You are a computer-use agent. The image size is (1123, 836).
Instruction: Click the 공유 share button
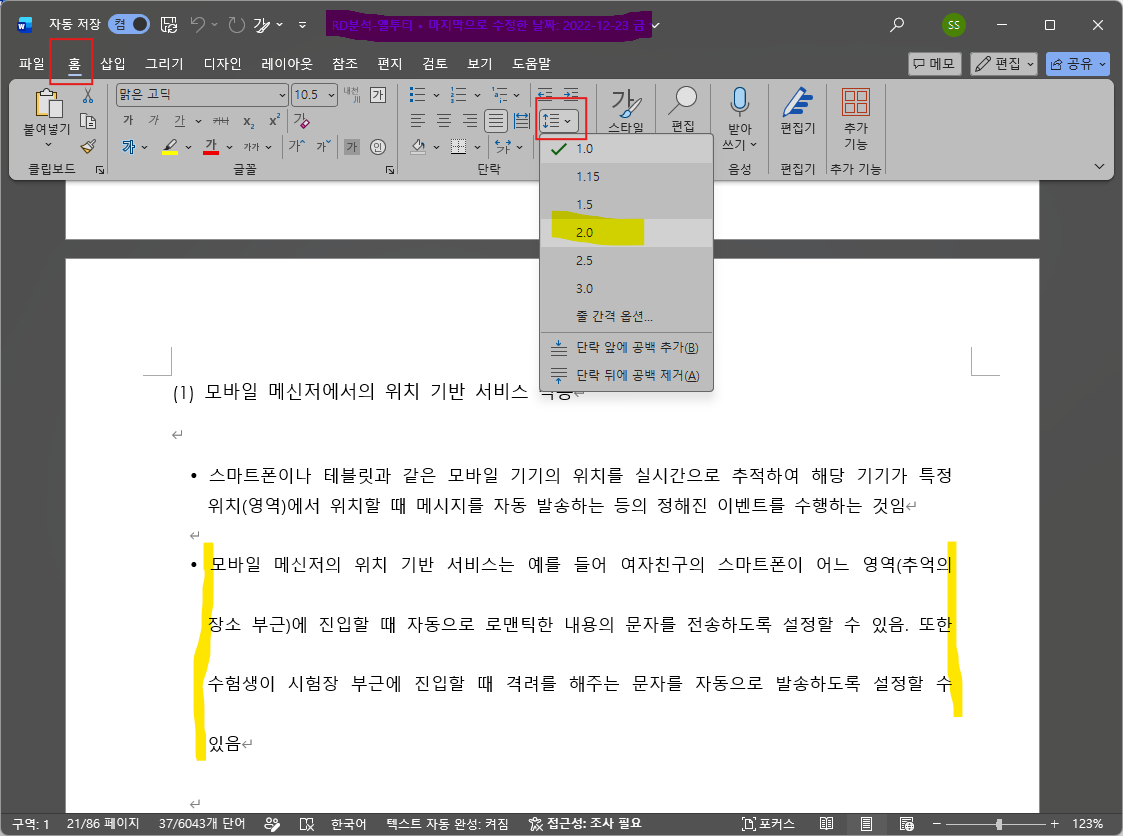pyautogui.click(x=1076, y=64)
